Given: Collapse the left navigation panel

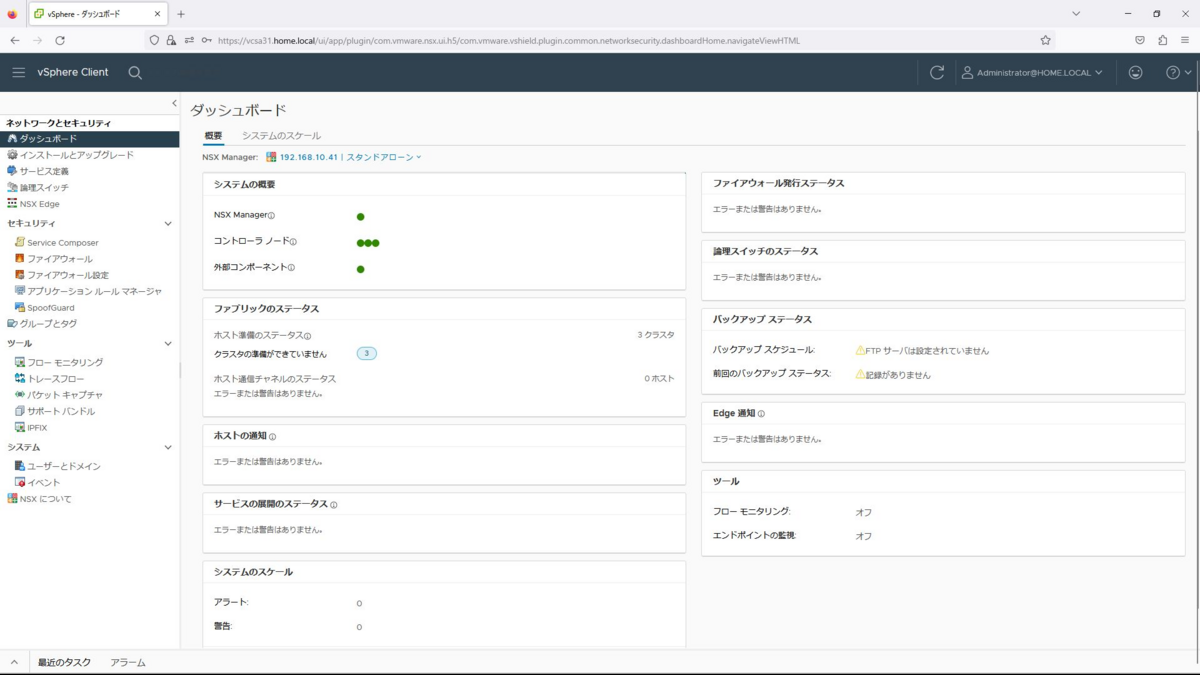Looking at the screenshot, I should pyautogui.click(x=174, y=103).
